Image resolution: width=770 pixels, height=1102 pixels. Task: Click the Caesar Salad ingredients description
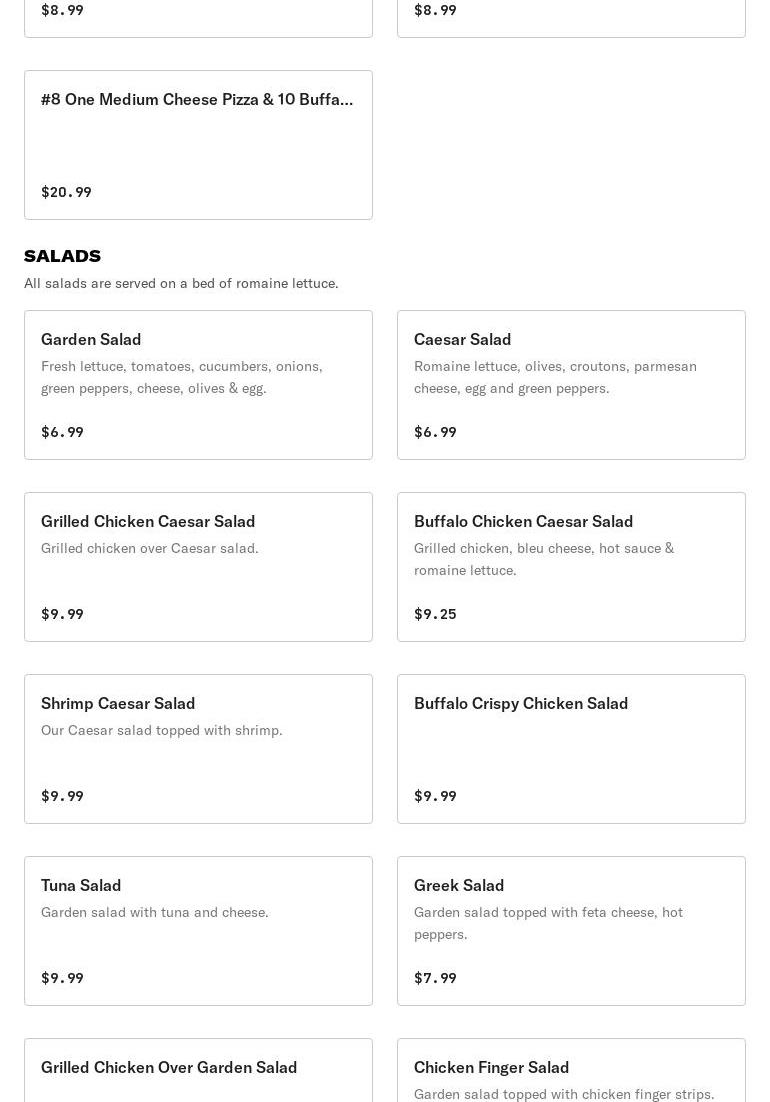point(555,377)
